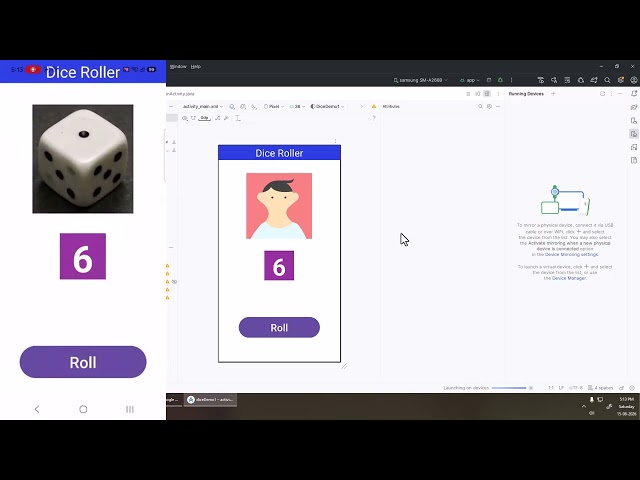Screen dimensions: 640x480
Task: Switch editor to Code view mode
Action: tap(468, 94)
